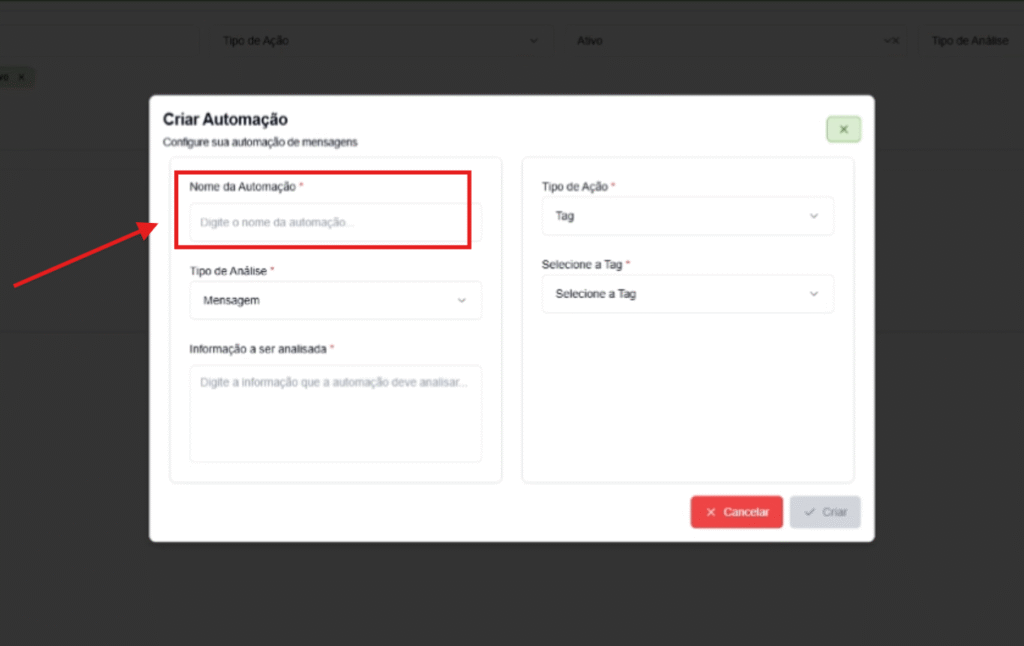
Task: Clear the Ativo filter using its small x
Action: point(896,41)
